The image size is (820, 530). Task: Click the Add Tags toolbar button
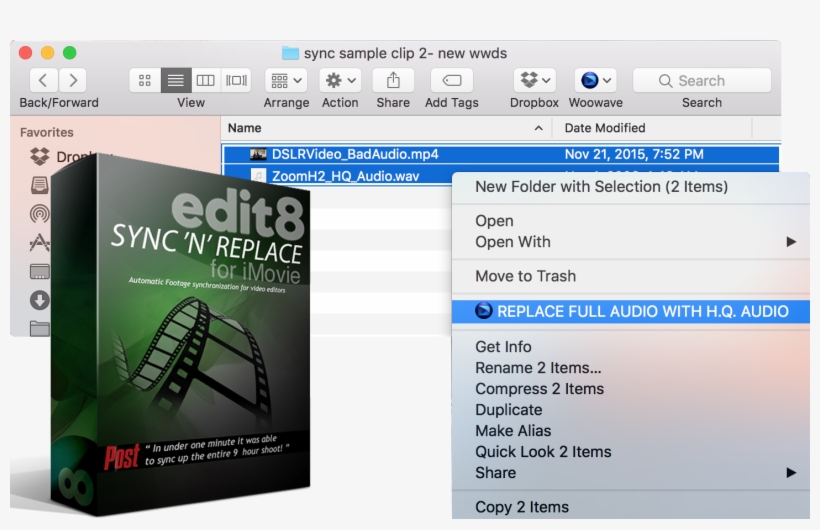[x=452, y=81]
